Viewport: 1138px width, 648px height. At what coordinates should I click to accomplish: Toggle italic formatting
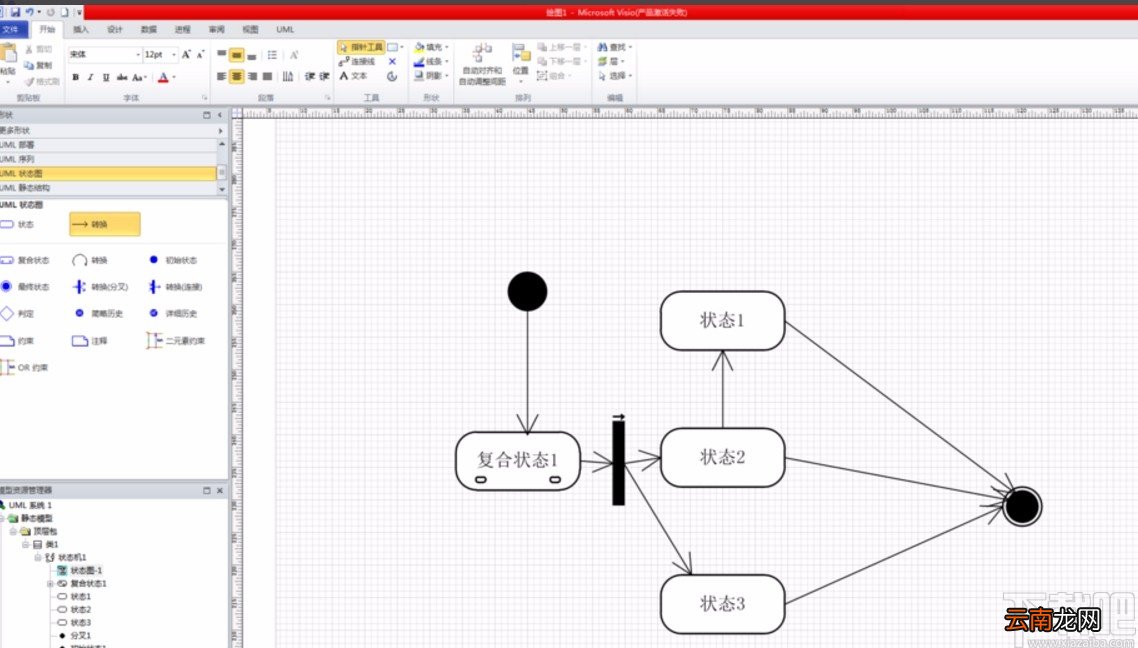[x=90, y=77]
